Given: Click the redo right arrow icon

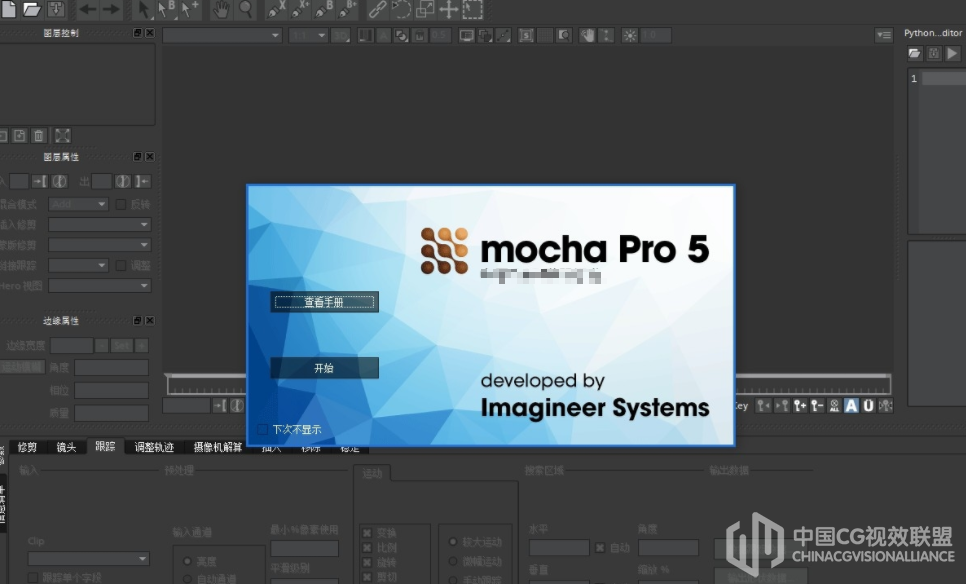Looking at the screenshot, I should click(x=111, y=9).
